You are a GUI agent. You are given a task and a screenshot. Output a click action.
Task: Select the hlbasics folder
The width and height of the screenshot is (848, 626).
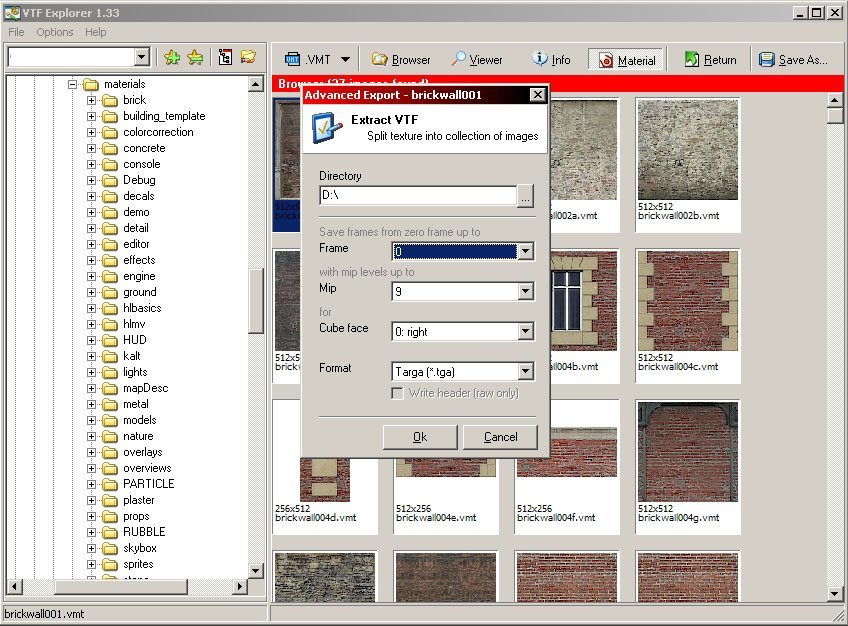pyautogui.click(x=142, y=308)
